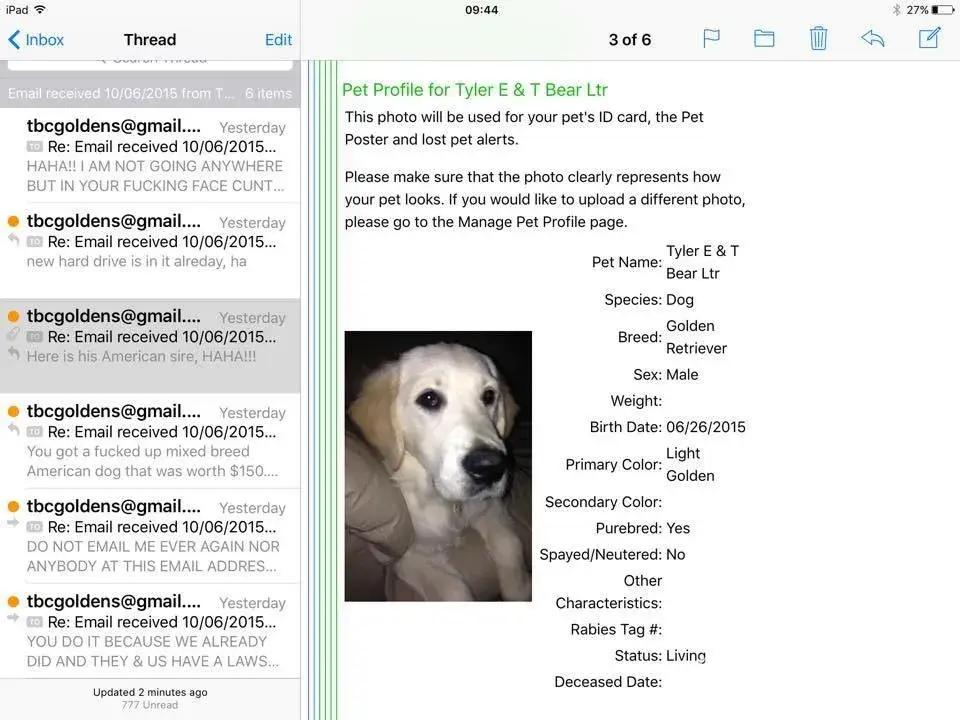This screenshot has height=720, width=960.
Task: Tap the forwarded arrow on 'YOU DO IT BECAUSE' email
Action: click(13, 618)
